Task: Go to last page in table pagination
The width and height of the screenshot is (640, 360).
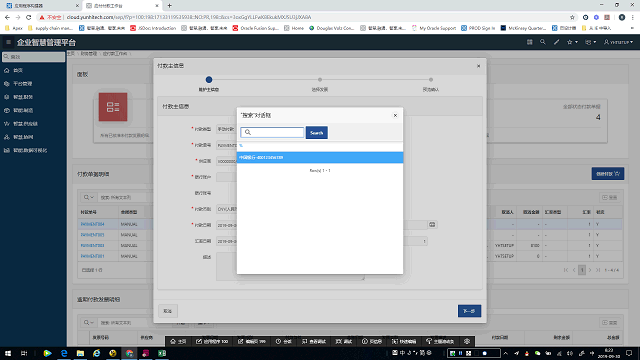Action: (x=598, y=270)
